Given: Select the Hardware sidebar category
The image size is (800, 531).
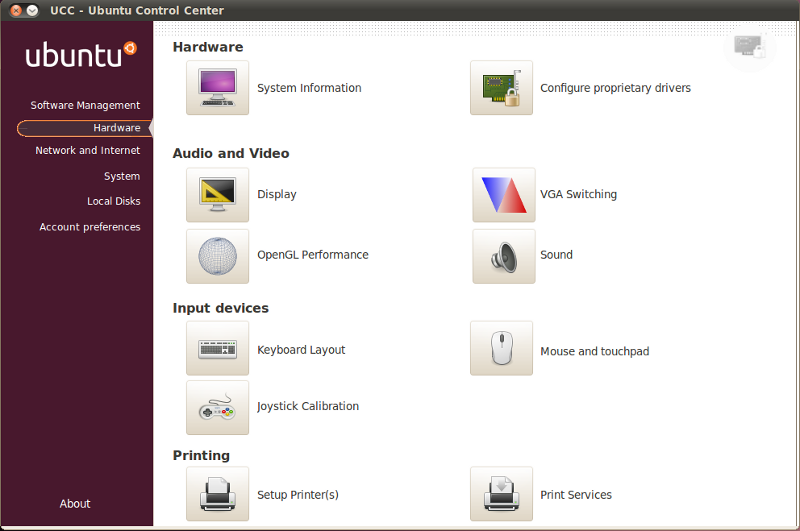Looking at the screenshot, I should click(84, 128).
